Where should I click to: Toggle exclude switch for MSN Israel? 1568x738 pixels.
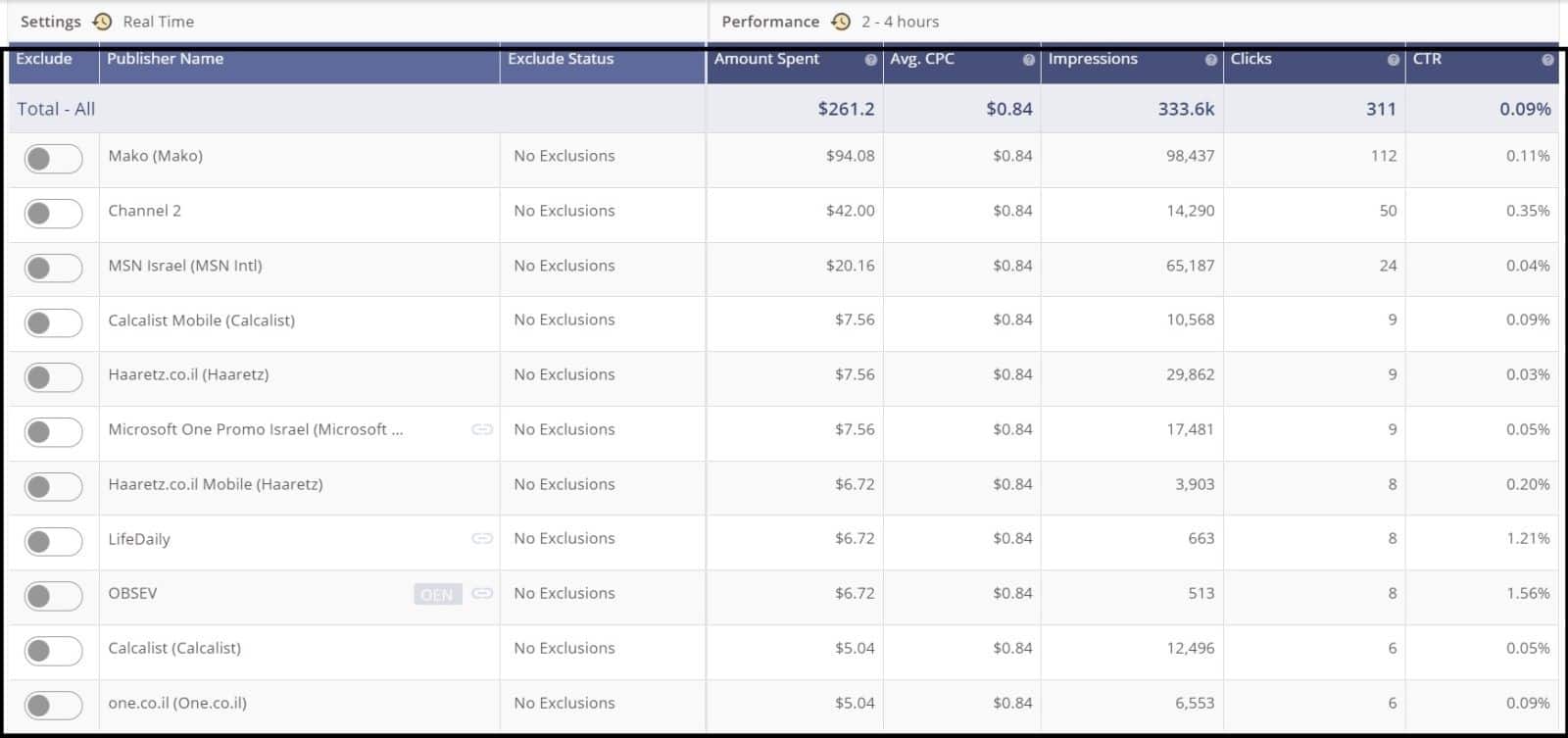pyautogui.click(x=53, y=269)
